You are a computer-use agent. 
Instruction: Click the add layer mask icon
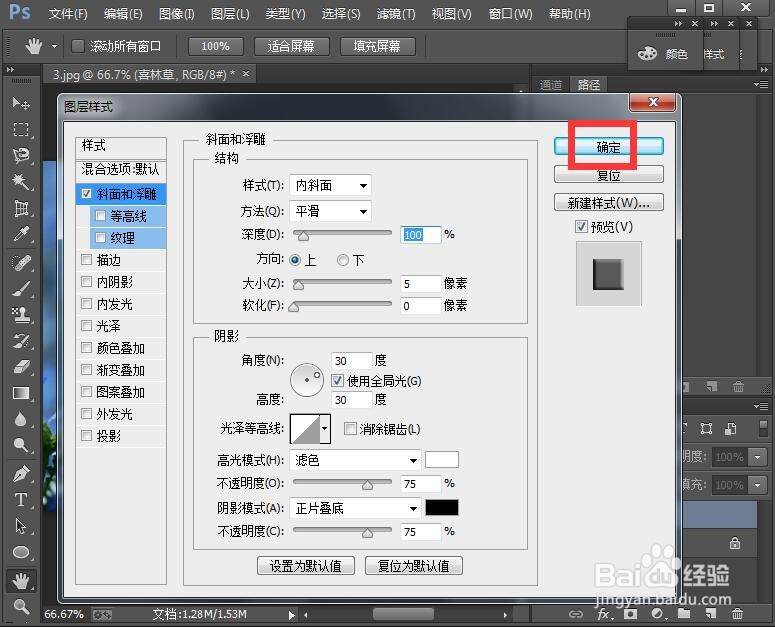630,614
